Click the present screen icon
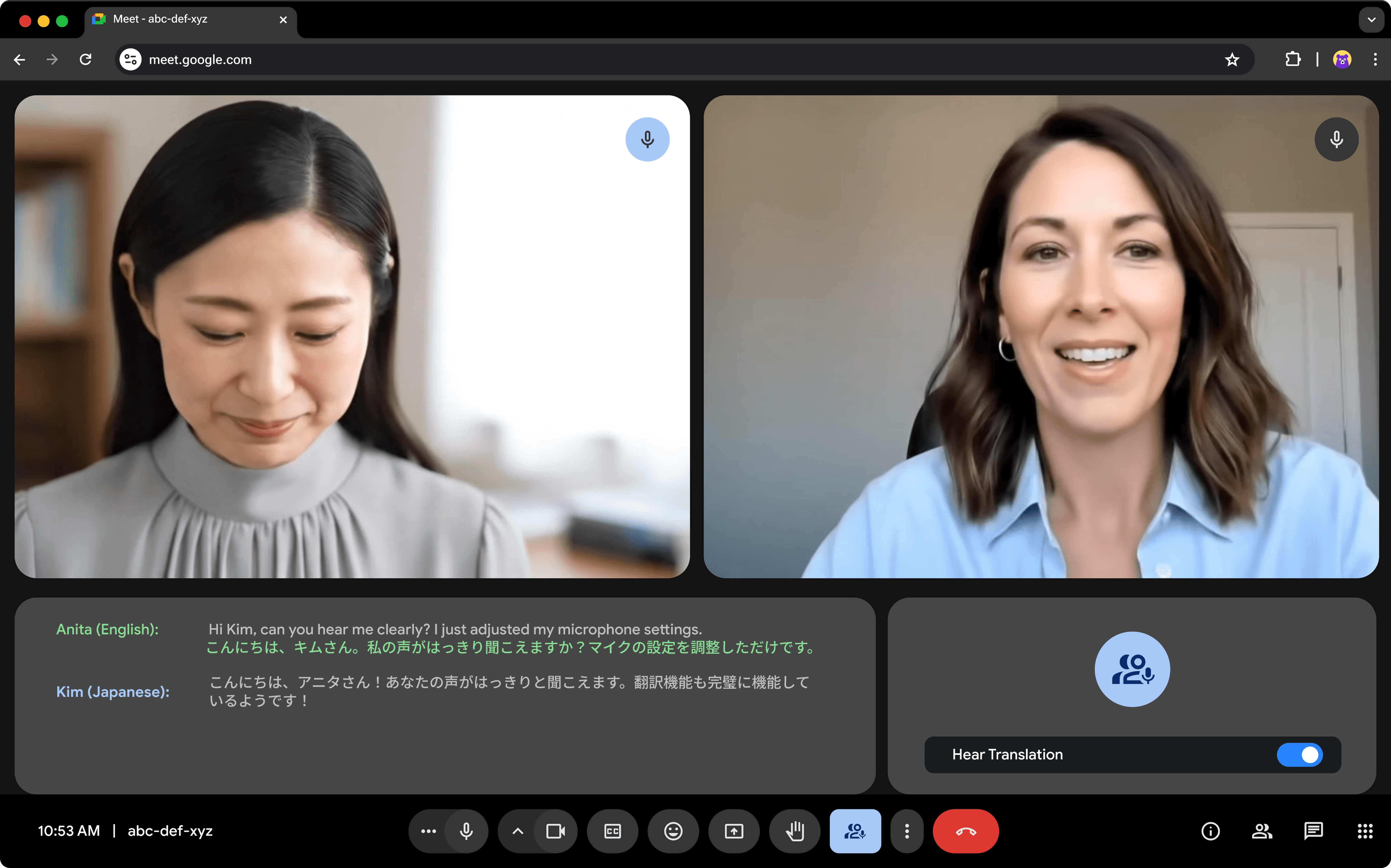 734,831
